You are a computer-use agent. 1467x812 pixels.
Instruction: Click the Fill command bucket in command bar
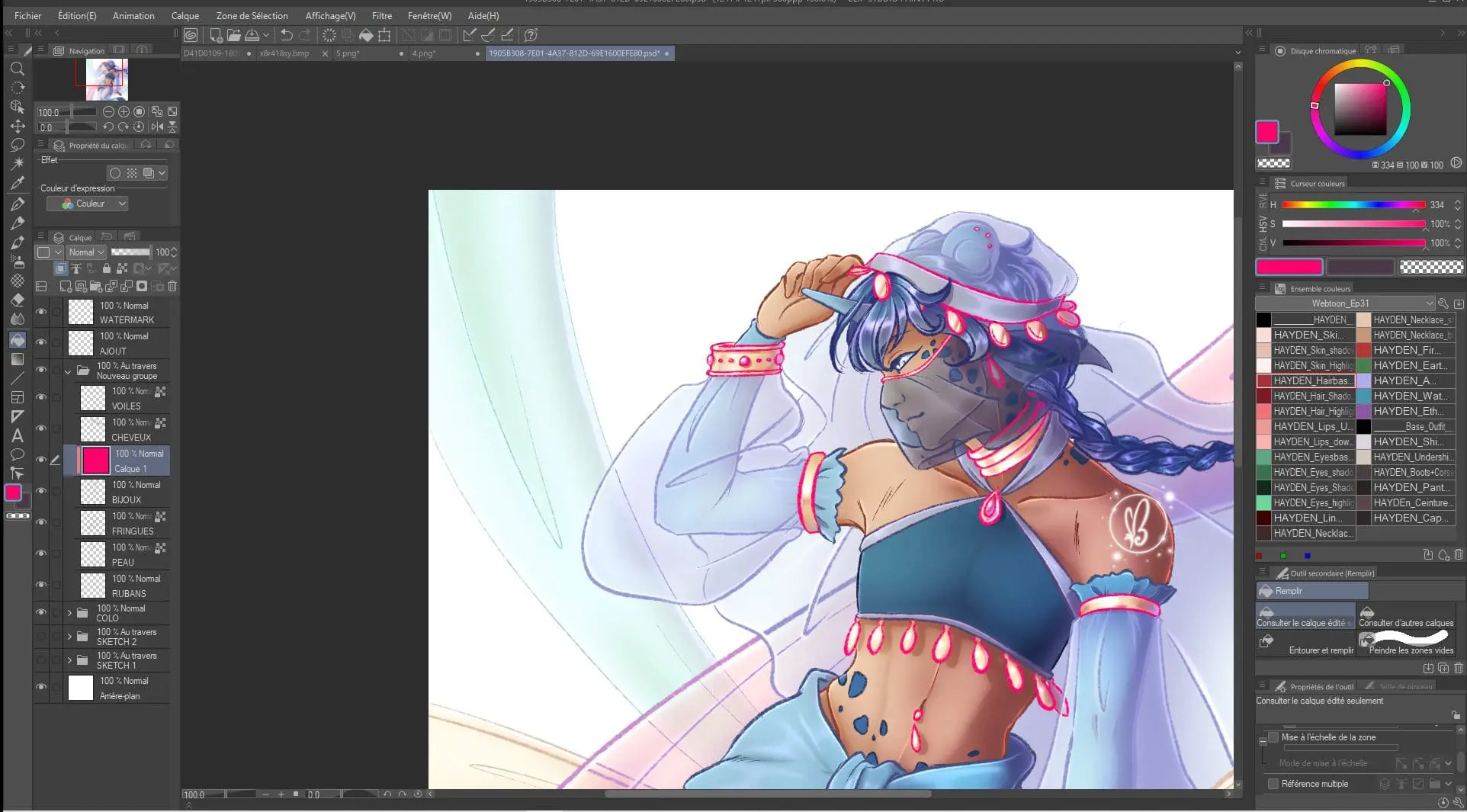coord(366,35)
